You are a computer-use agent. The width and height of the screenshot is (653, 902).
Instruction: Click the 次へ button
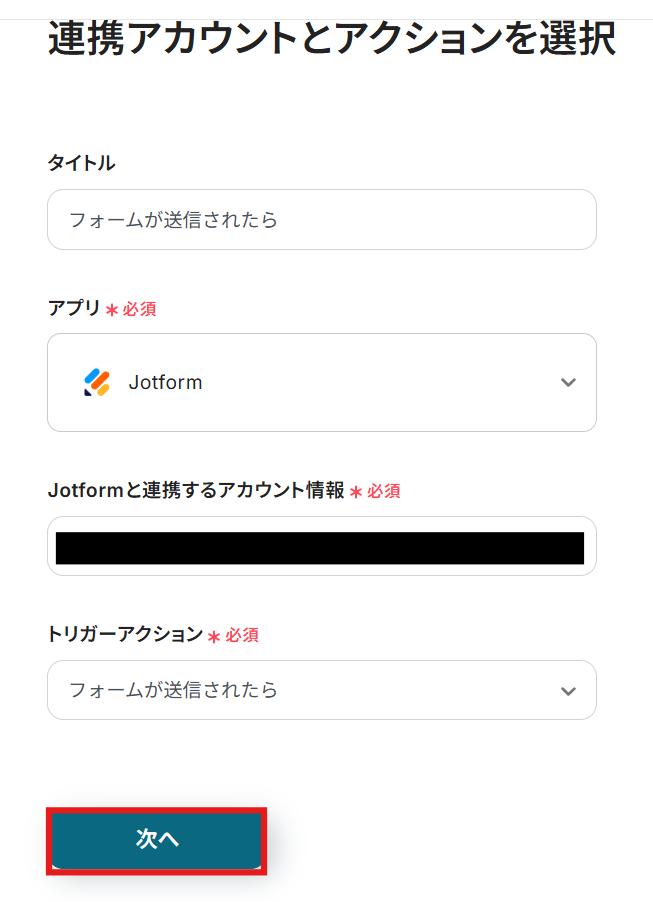point(157,839)
